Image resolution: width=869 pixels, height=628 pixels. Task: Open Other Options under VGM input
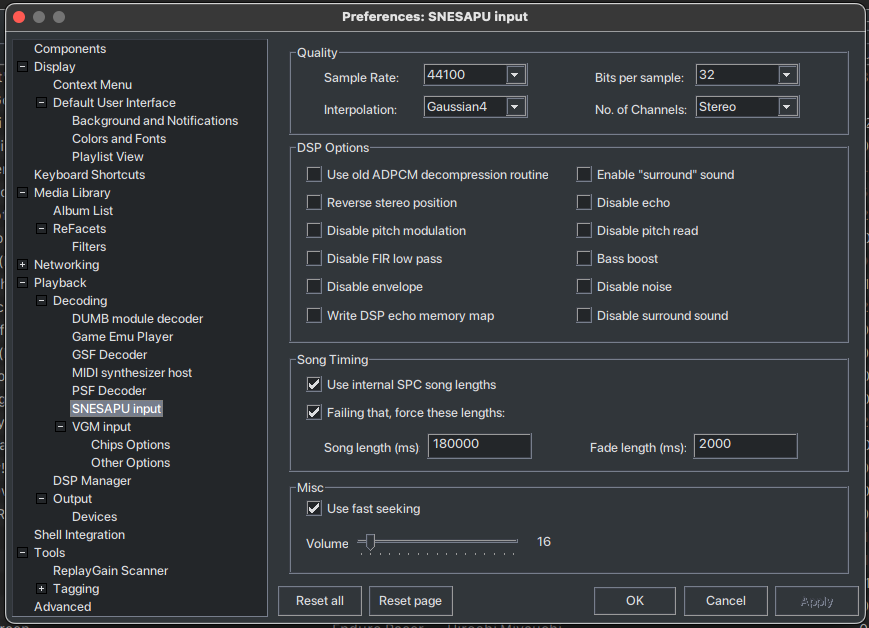click(x=131, y=463)
